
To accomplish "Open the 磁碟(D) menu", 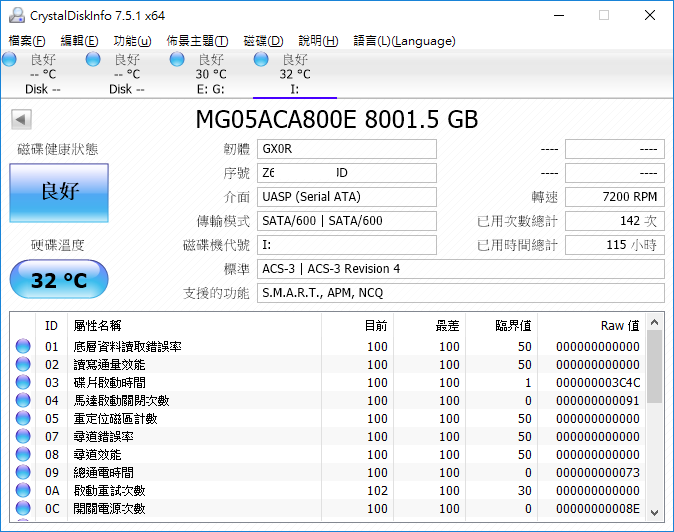I will click(x=263, y=41).
